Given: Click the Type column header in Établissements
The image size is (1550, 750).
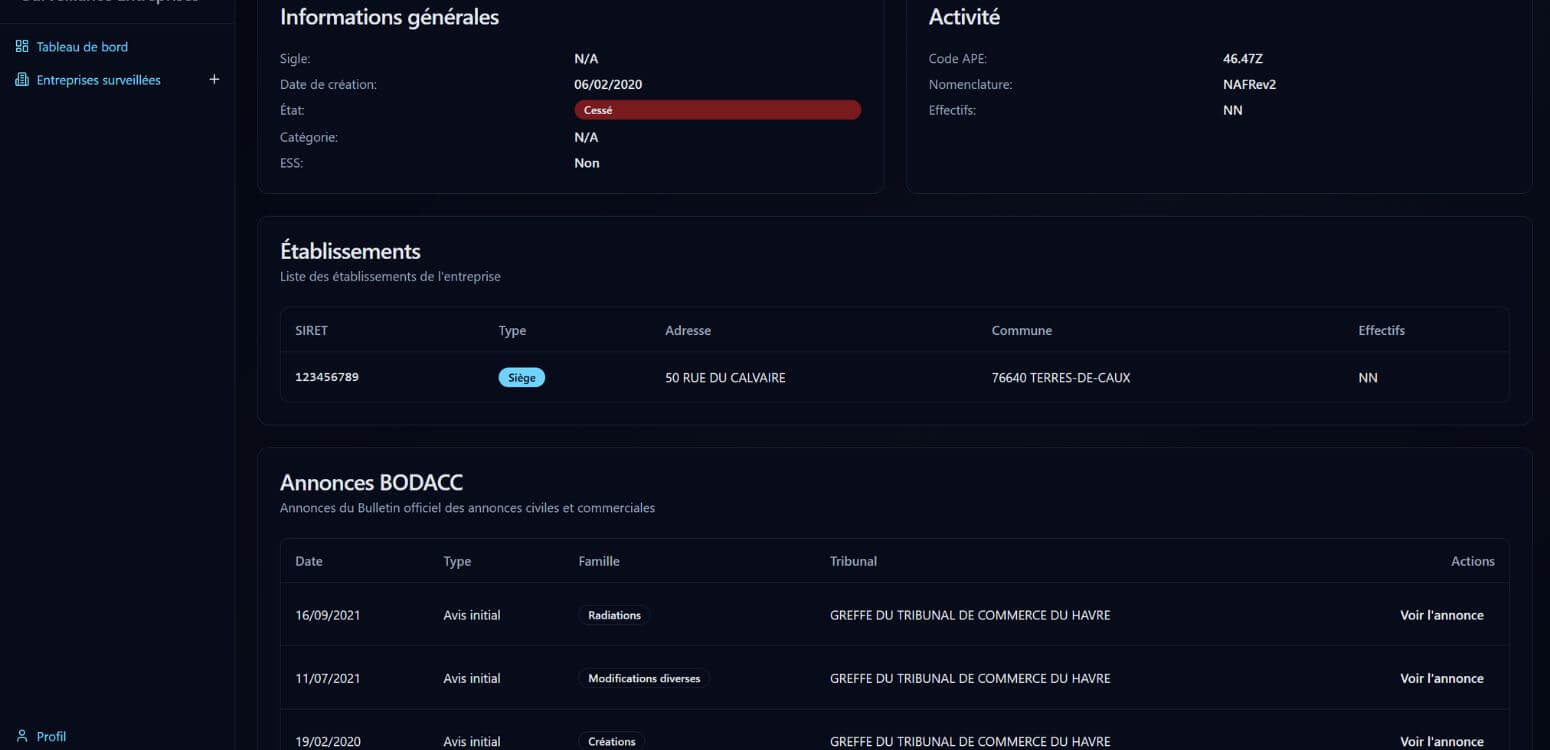Looking at the screenshot, I should click(512, 330).
